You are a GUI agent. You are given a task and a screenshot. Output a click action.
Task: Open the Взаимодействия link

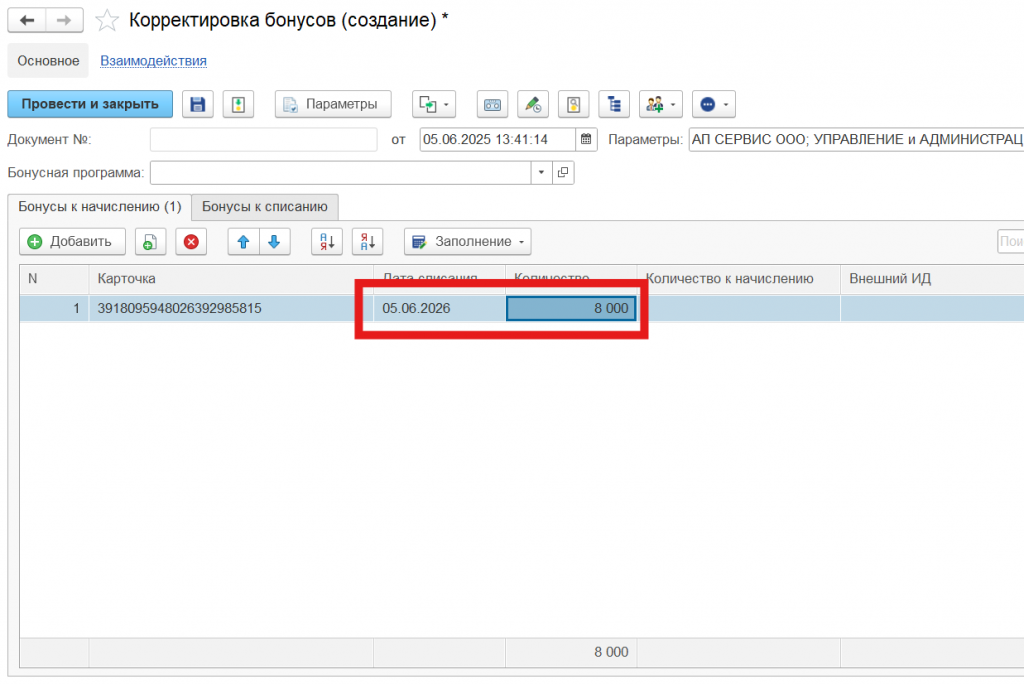click(x=153, y=61)
